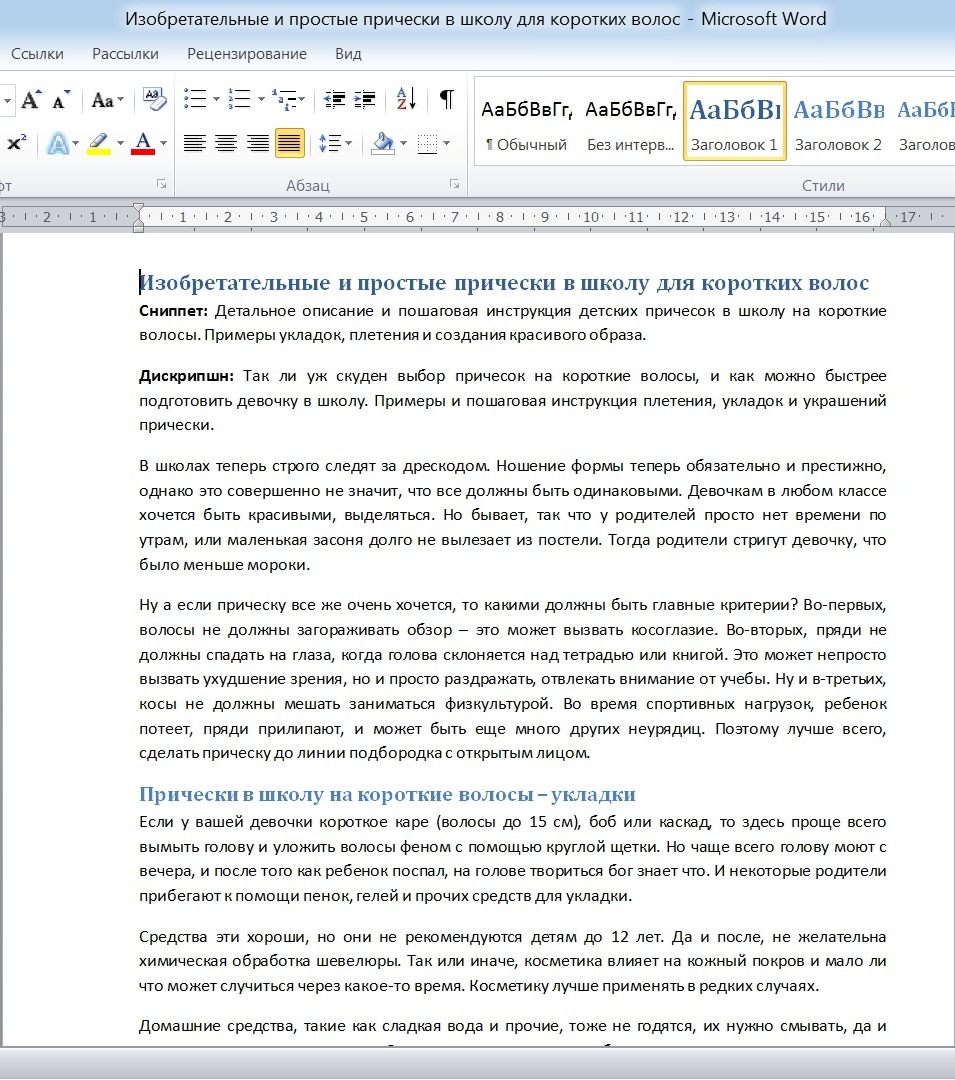Increase paragraph indent
955x1080 pixels.
[x=365, y=100]
